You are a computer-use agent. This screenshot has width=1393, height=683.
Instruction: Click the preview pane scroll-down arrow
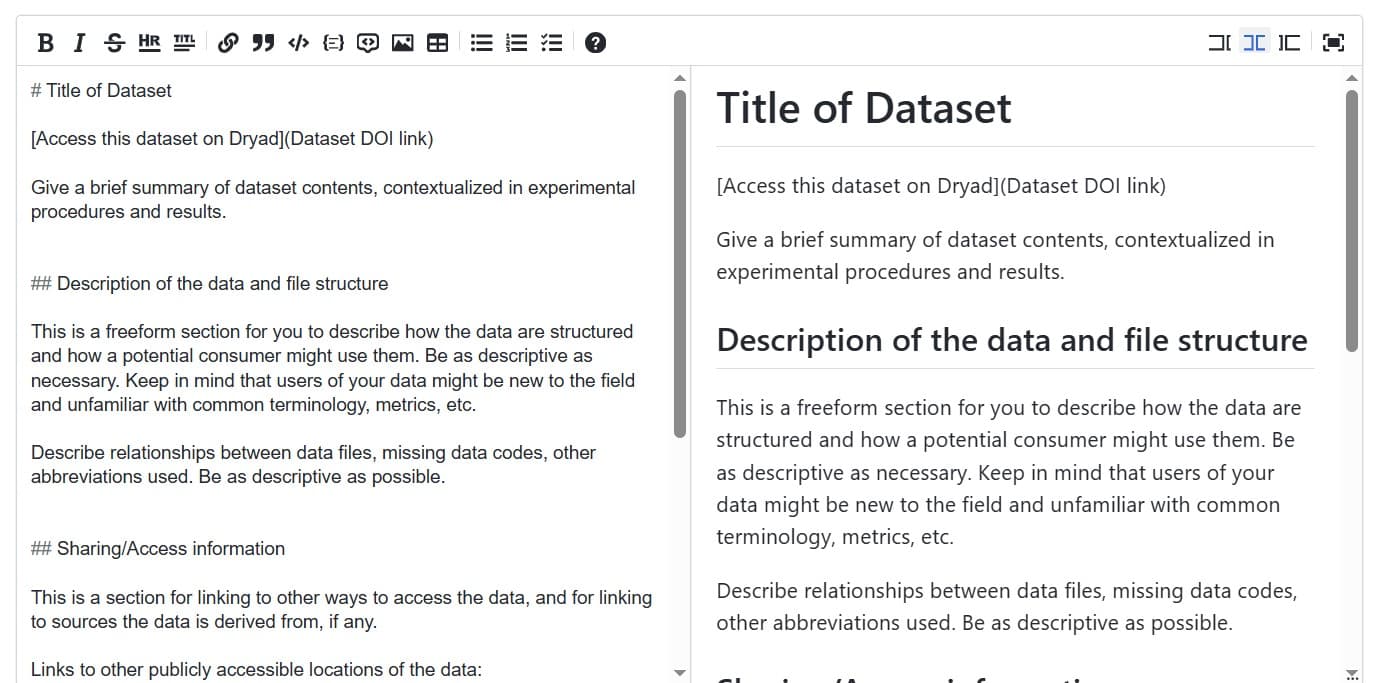[x=1352, y=673]
